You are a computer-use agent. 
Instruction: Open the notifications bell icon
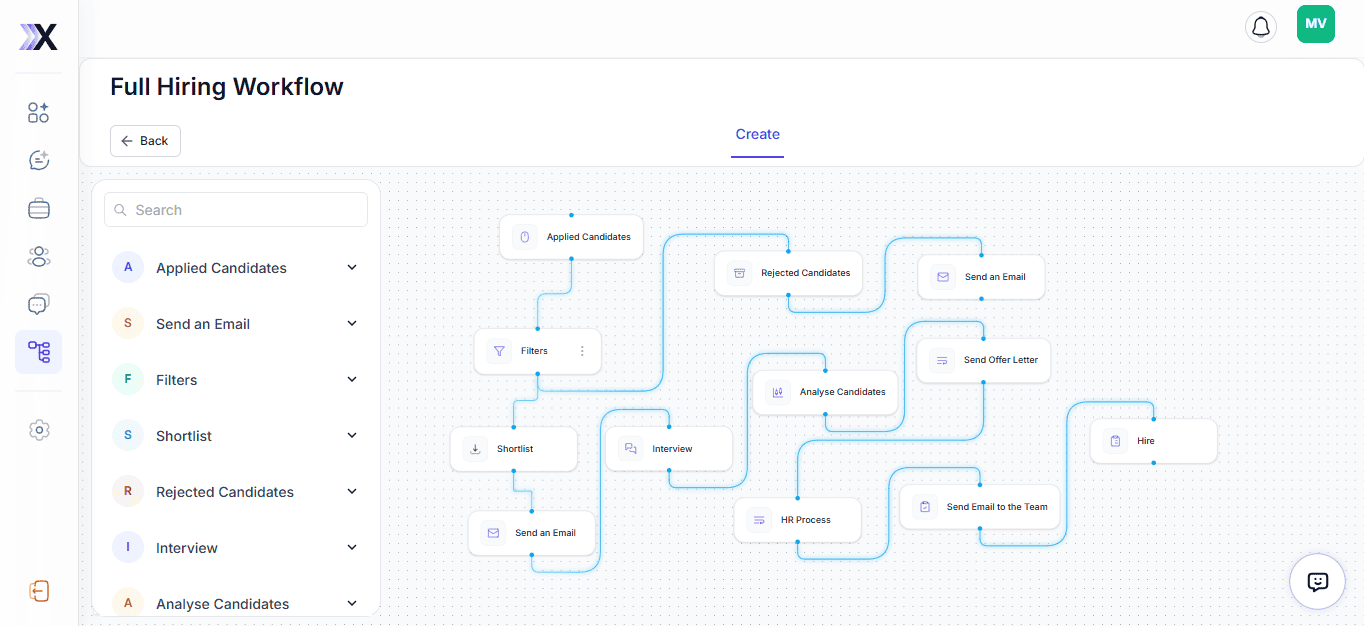tap(1261, 26)
